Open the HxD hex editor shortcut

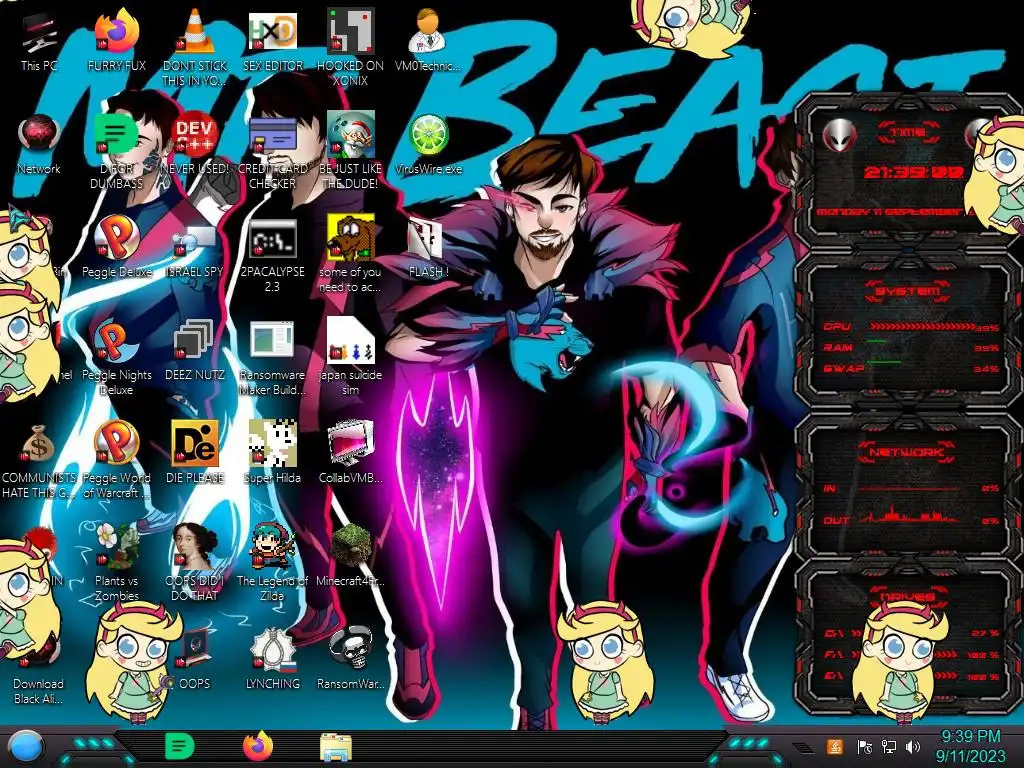coord(273,40)
